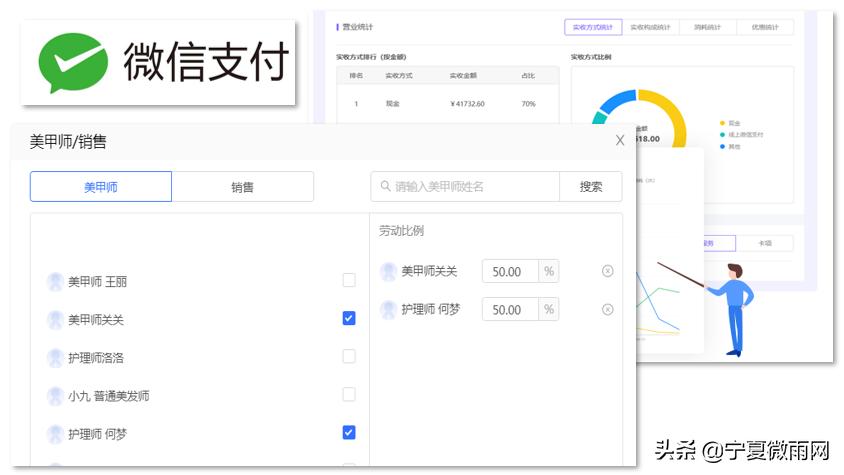Click the yellow legend dot in donut chart
The image size is (844, 475).
click(x=722, y=123)
